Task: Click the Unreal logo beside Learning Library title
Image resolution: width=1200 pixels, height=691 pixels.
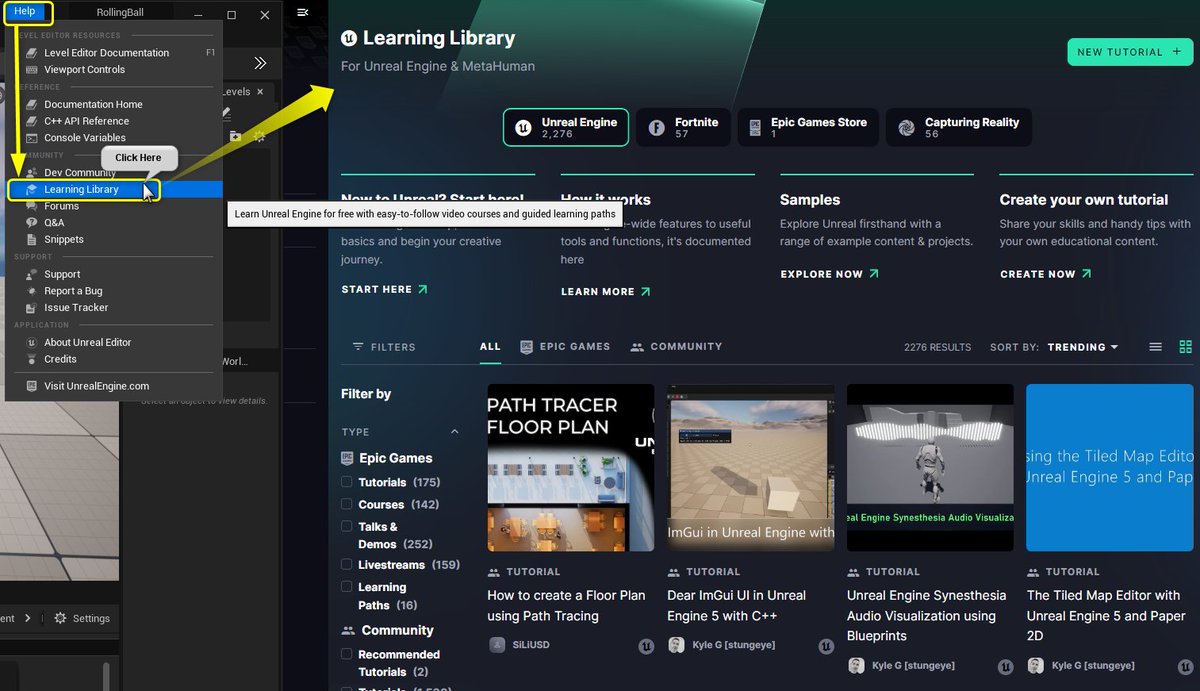Action: [x=349, y=38]
